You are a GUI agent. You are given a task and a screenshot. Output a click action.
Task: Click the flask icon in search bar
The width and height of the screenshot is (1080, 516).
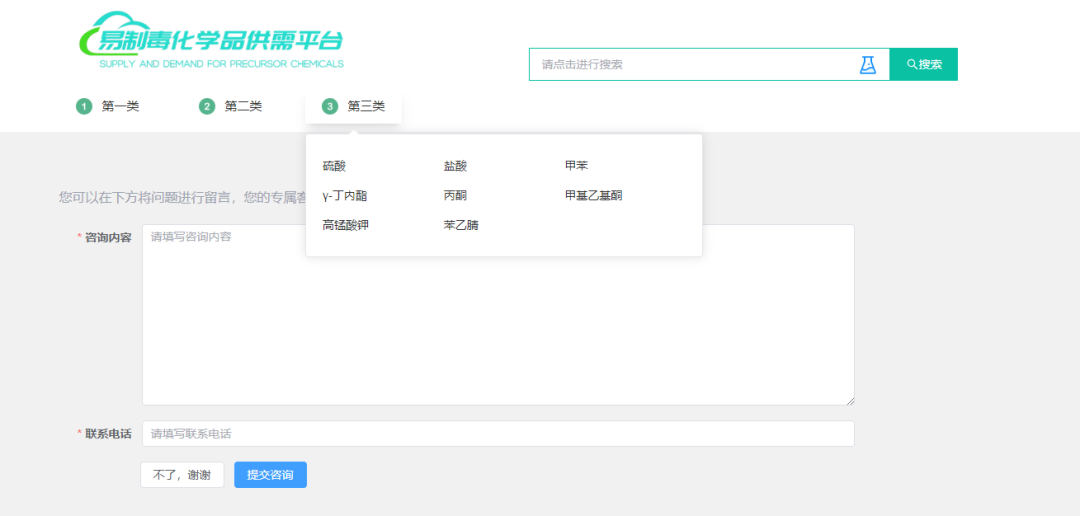[x=867, y=65]
